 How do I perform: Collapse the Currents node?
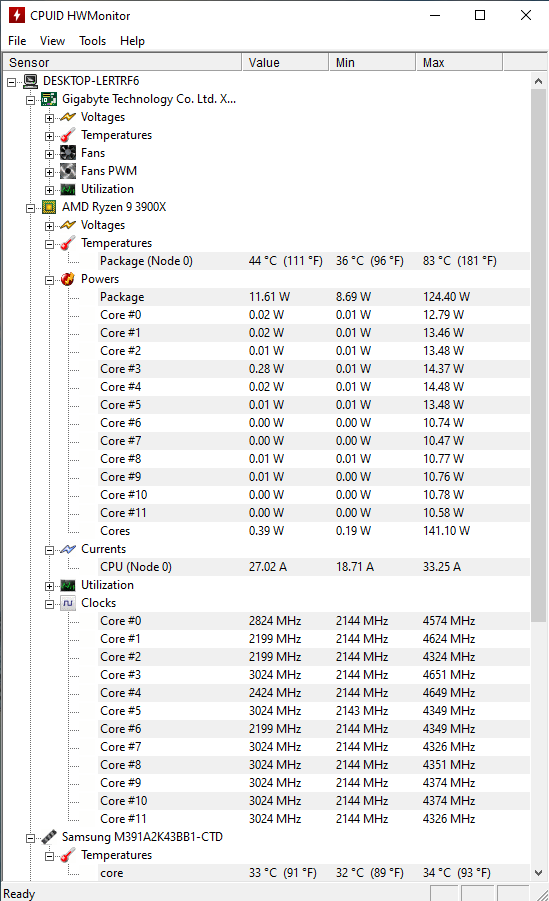[x=49, y=550]
